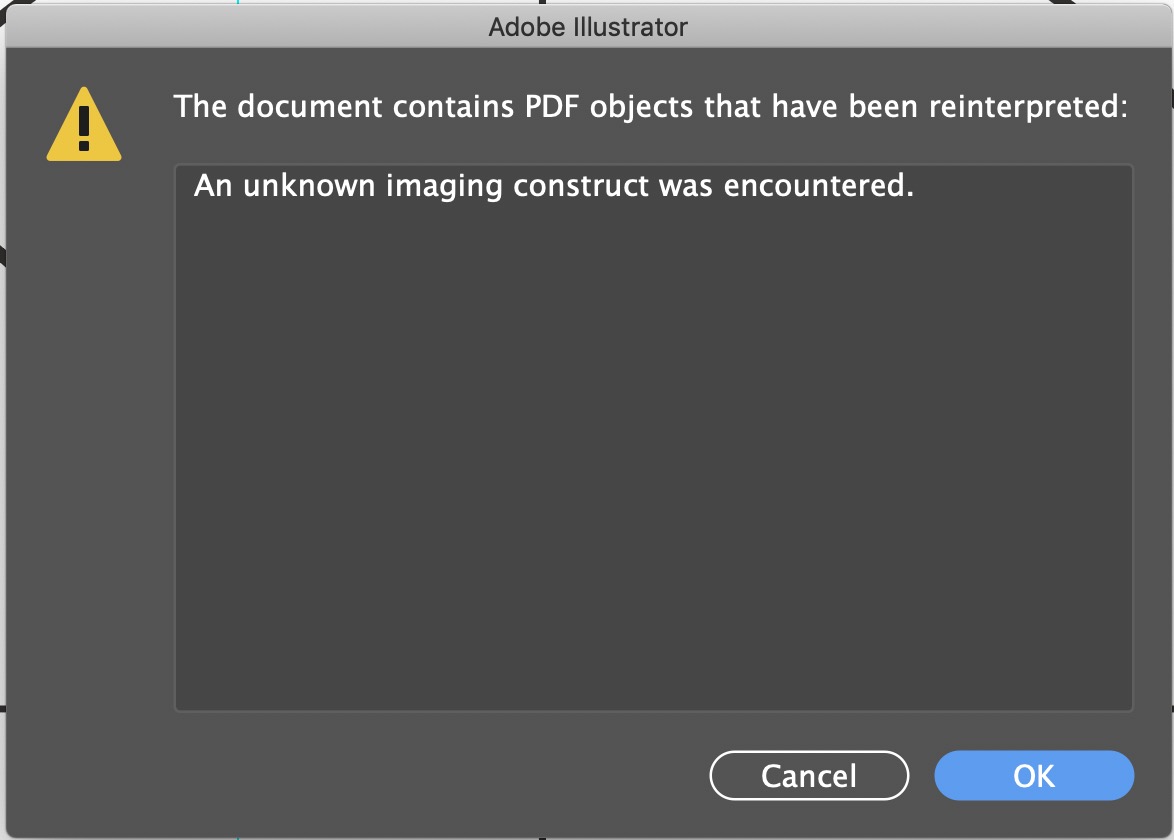
Task: Click the 'PDF objects have been reinterpreted' heading
Action: 651,107
